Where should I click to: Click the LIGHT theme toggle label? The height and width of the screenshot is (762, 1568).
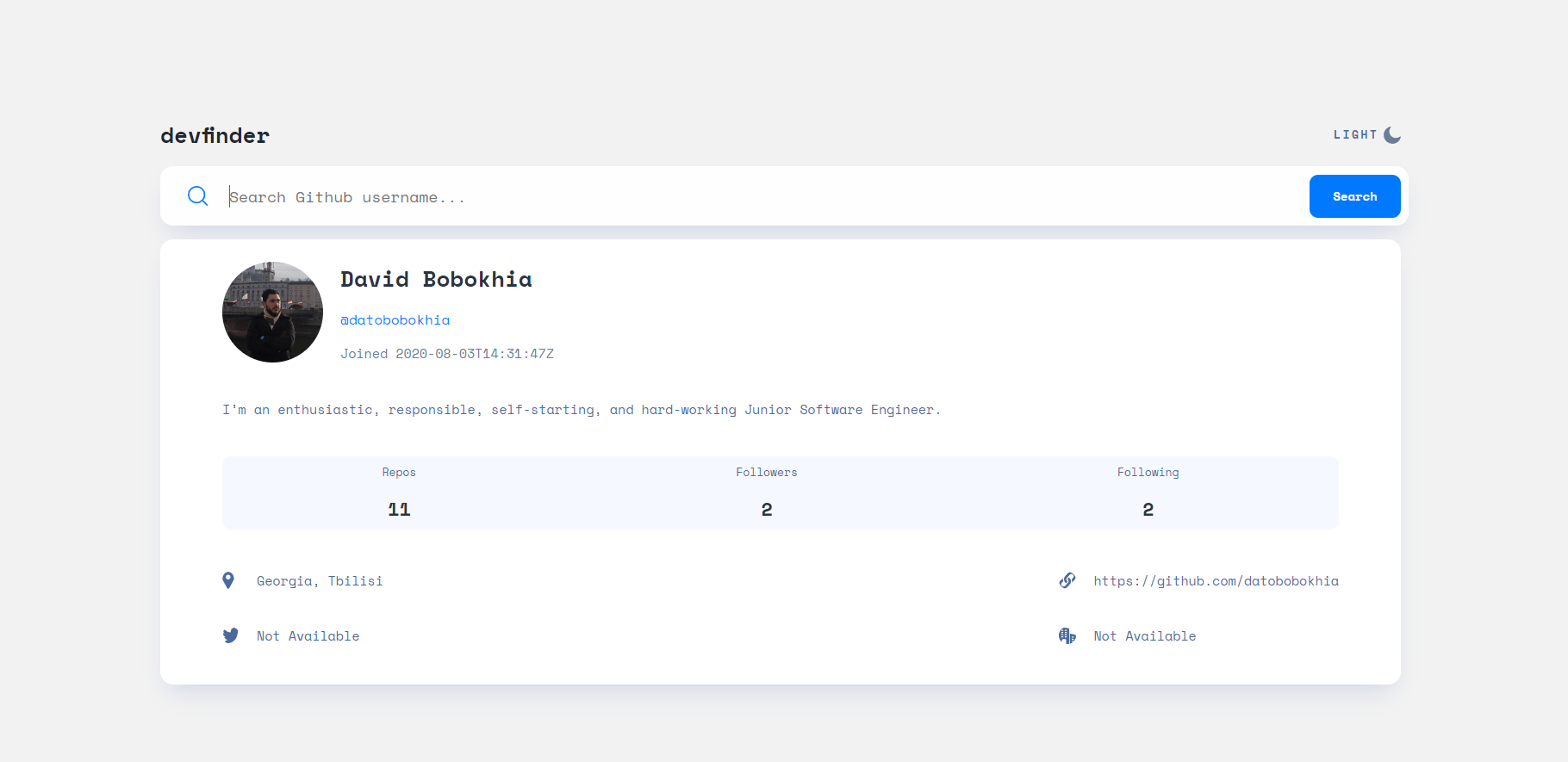tap(1354, 134)
